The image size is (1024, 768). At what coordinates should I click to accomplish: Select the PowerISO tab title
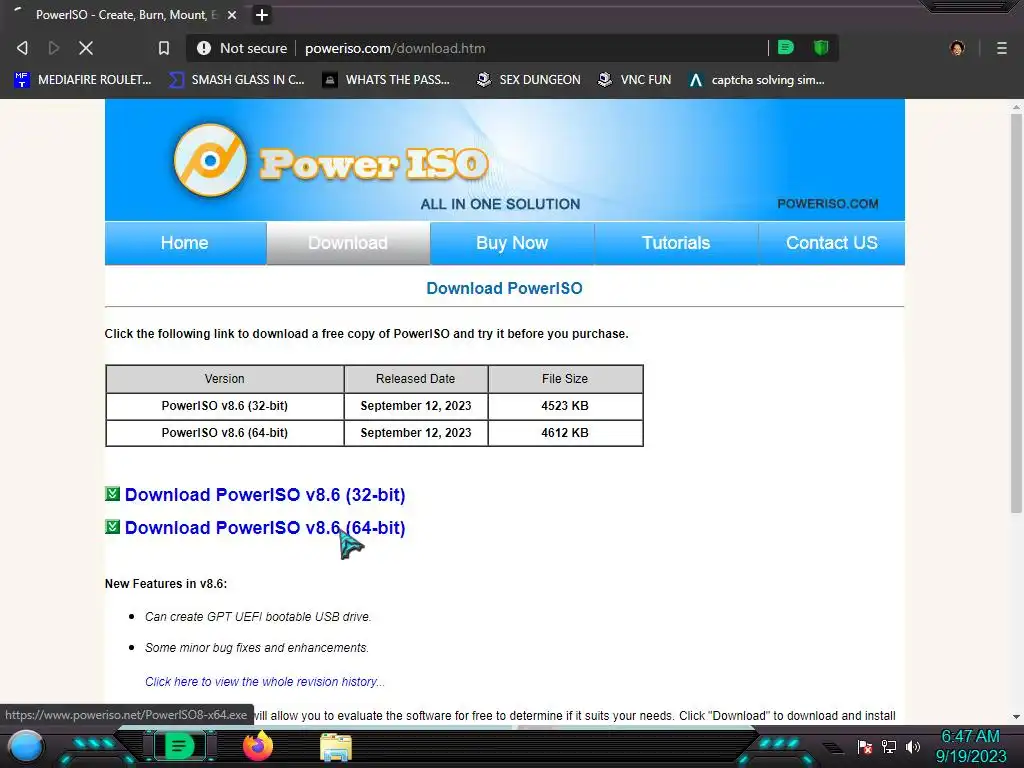pyautogui.click(x=127, y=14)
